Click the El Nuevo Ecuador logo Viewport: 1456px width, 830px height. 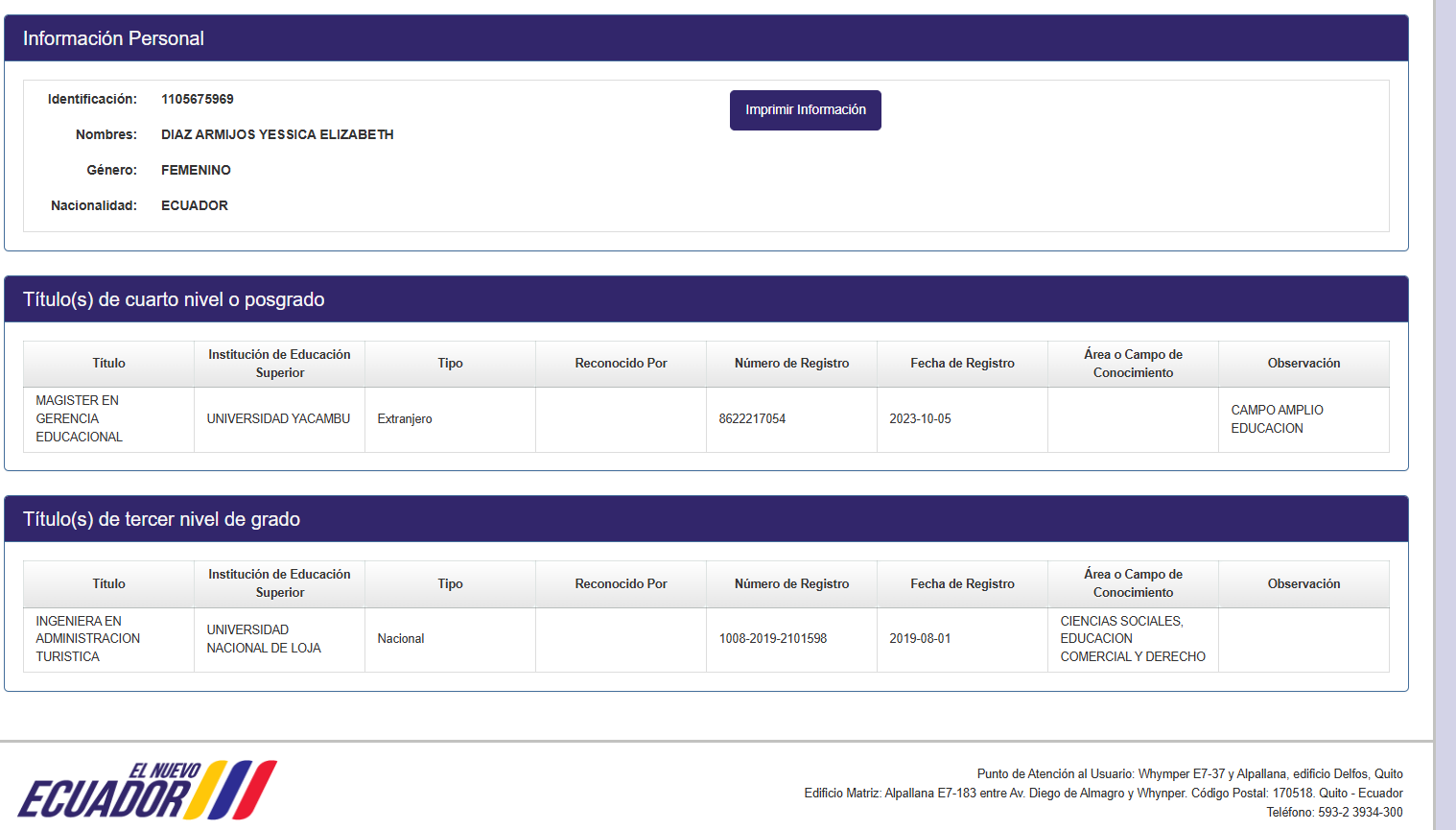147,790
